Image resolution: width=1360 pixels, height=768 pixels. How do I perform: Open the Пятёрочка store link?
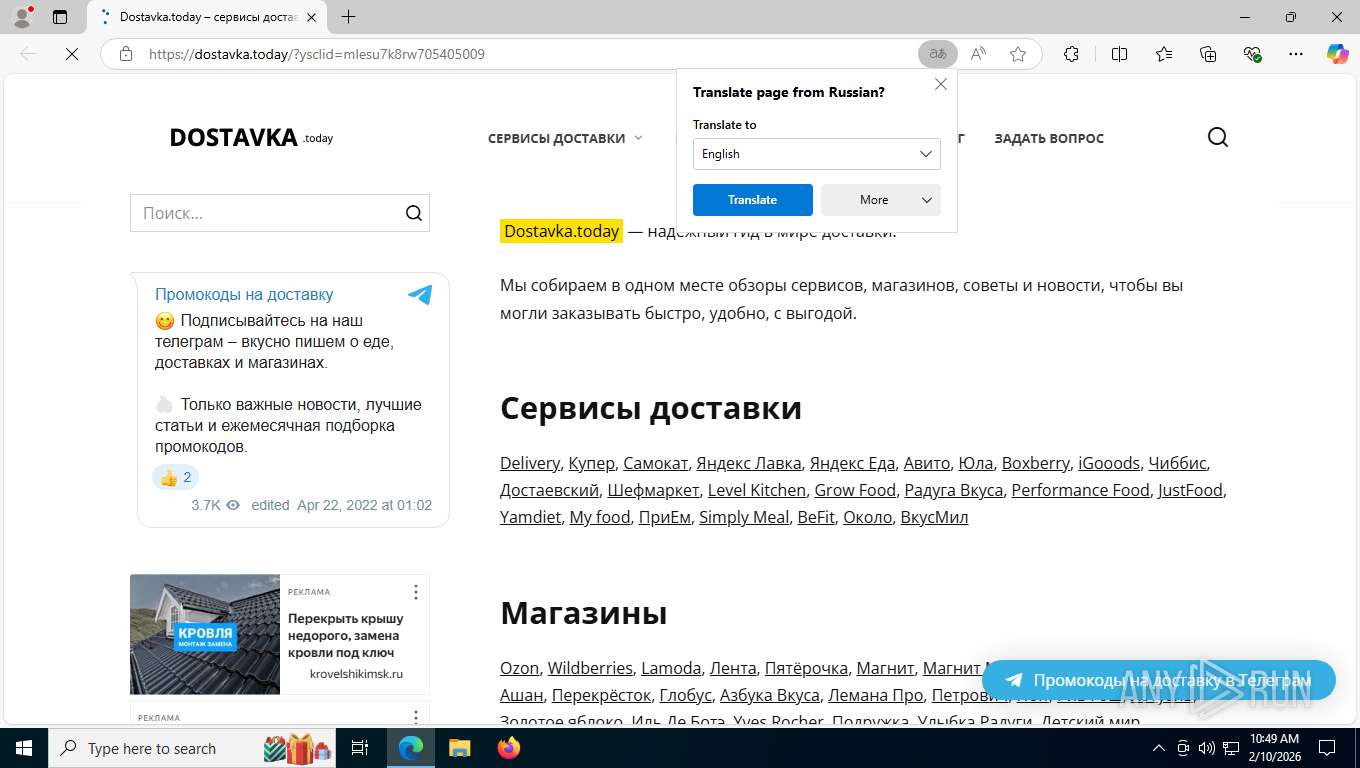tap(806, 668)
